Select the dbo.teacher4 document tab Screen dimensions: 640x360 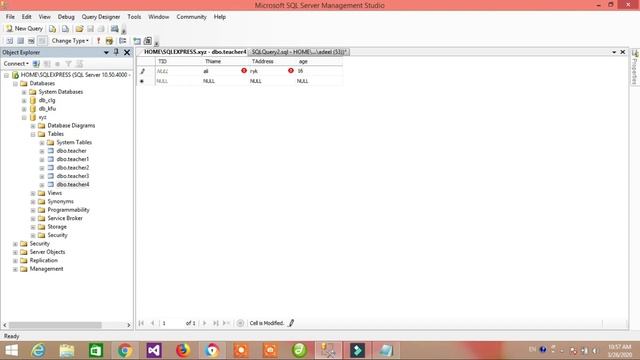(x=195, y=52)
